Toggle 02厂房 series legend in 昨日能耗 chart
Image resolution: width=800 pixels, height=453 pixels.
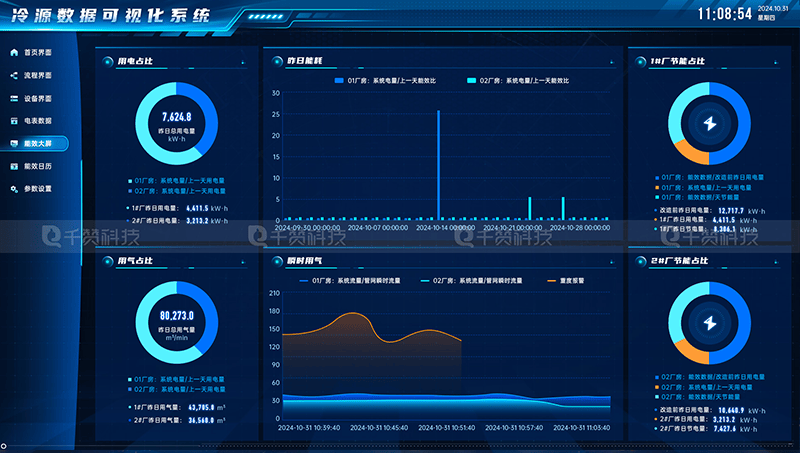click(x=471, y=80)
